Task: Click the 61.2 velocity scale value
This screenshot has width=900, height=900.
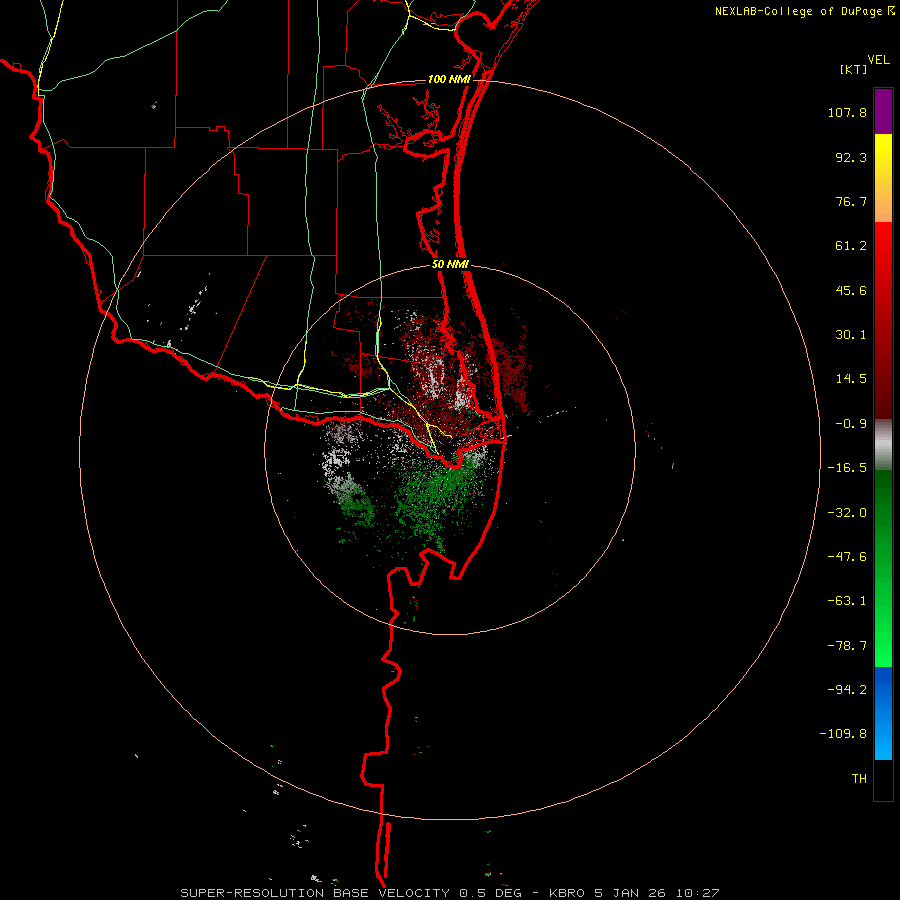Action: click(851, 246)
